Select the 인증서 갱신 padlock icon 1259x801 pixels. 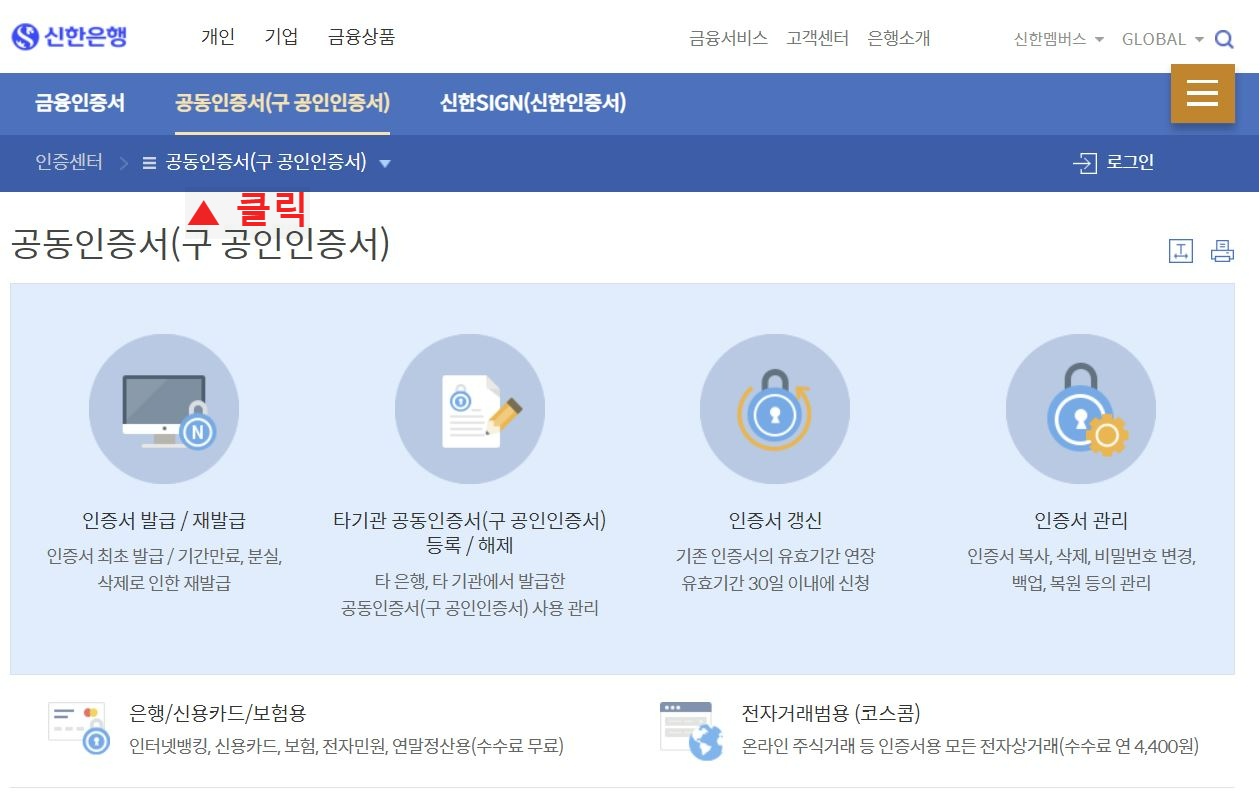click(x=775, y=408)
